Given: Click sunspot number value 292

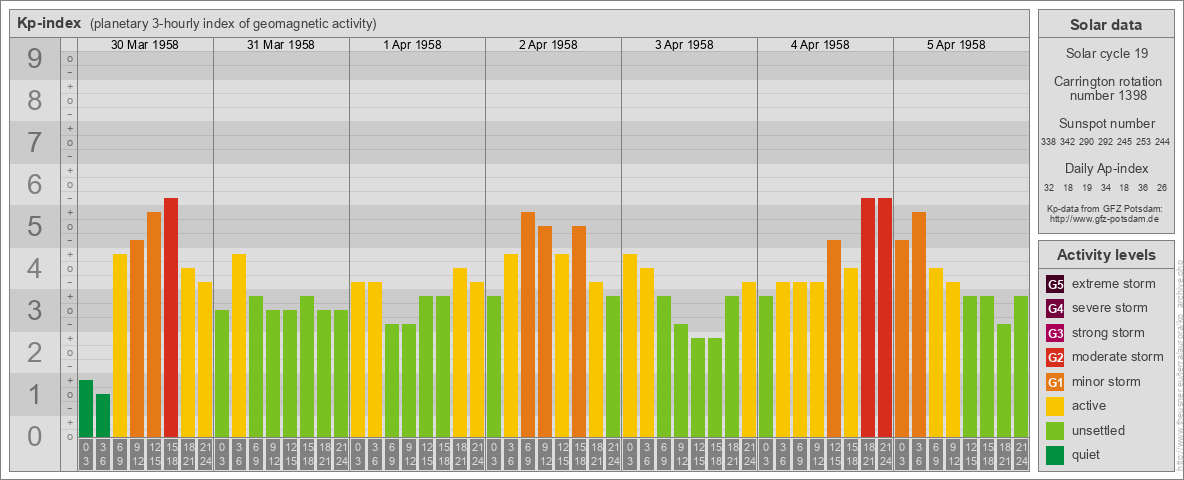Looking at the screenshot, I should click(x=1106, y=142).
